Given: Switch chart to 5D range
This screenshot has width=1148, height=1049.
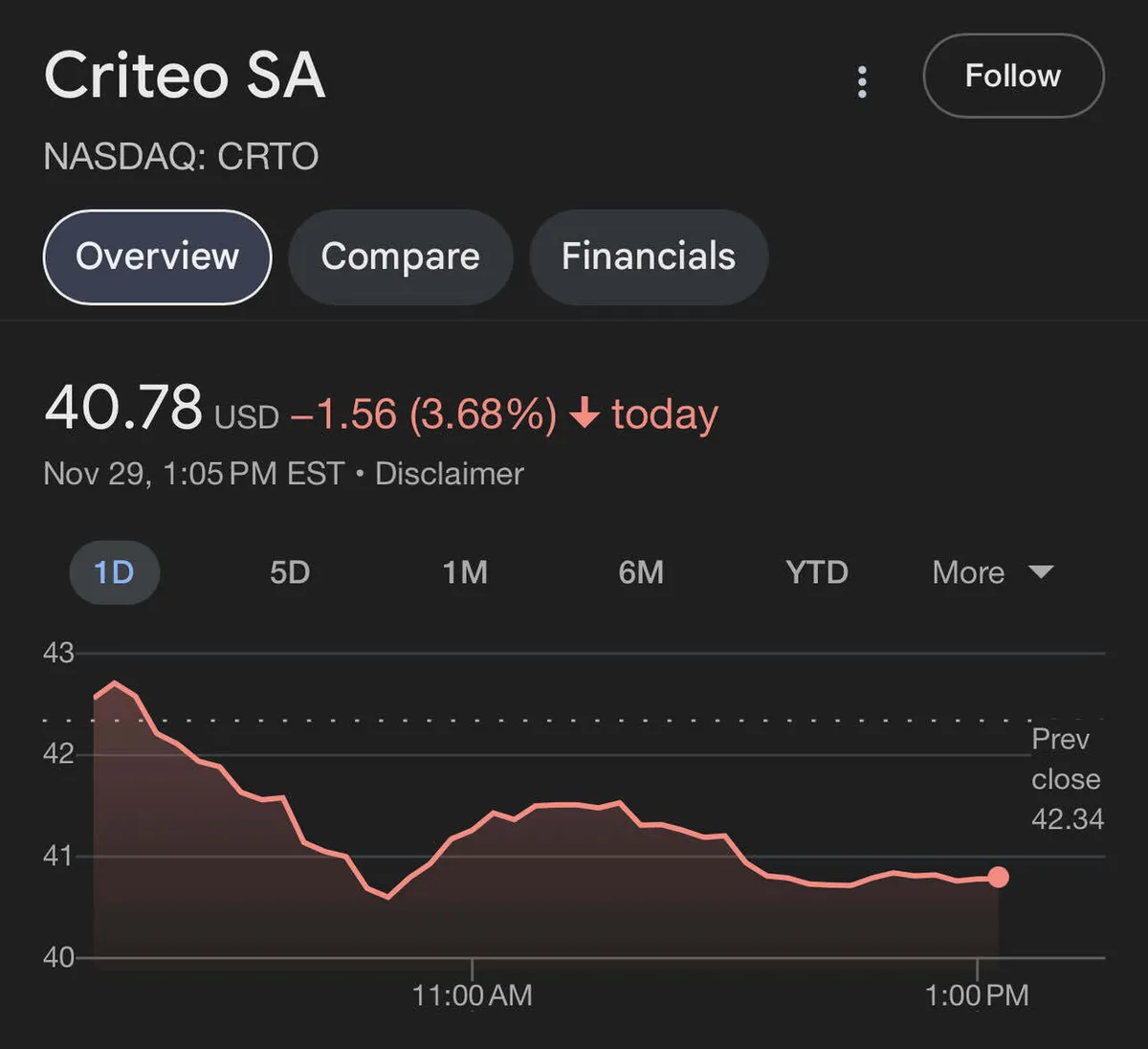Looking at the screenshot, I should click(x=290, y=572).
